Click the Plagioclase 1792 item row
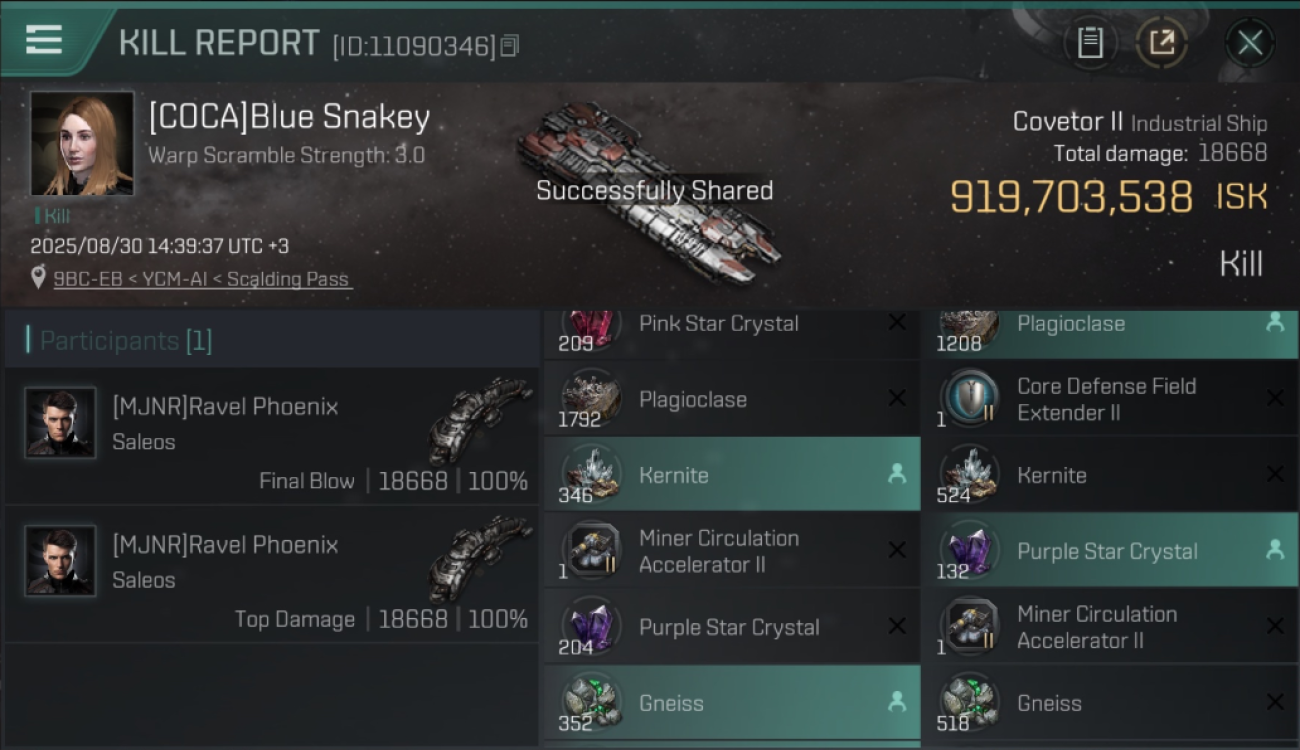 coord(732,398)
